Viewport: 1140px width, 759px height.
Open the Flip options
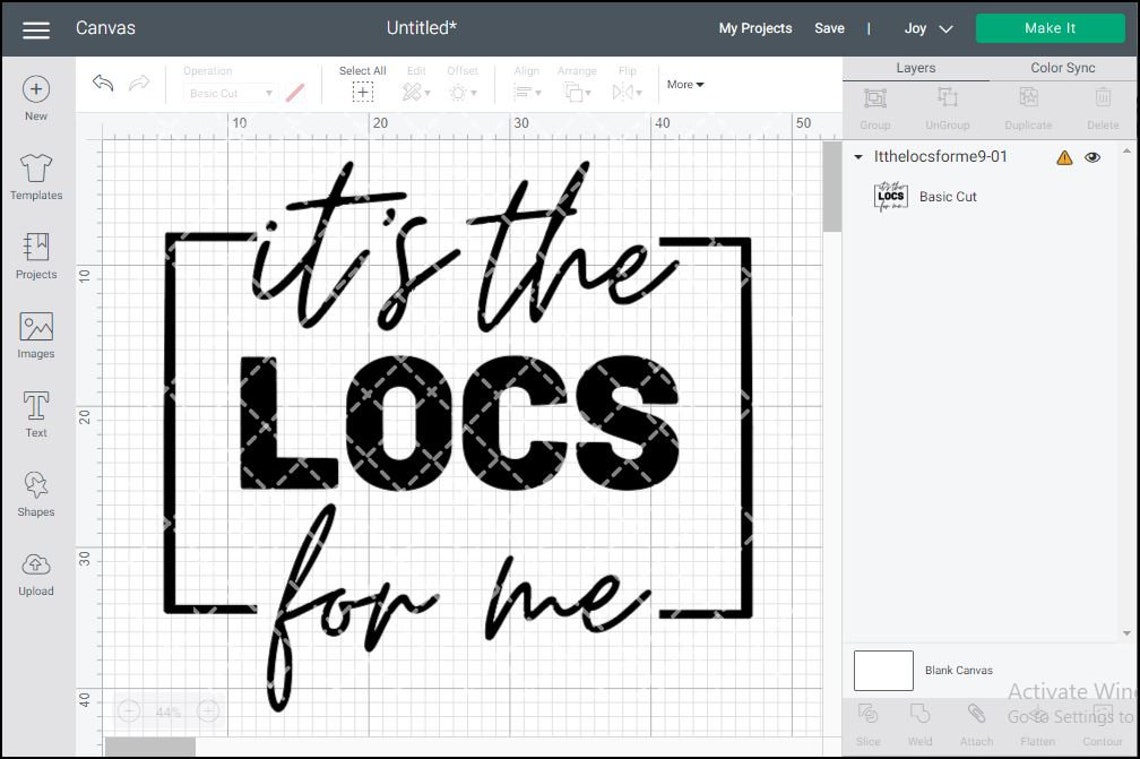click(x=627, y=92)
